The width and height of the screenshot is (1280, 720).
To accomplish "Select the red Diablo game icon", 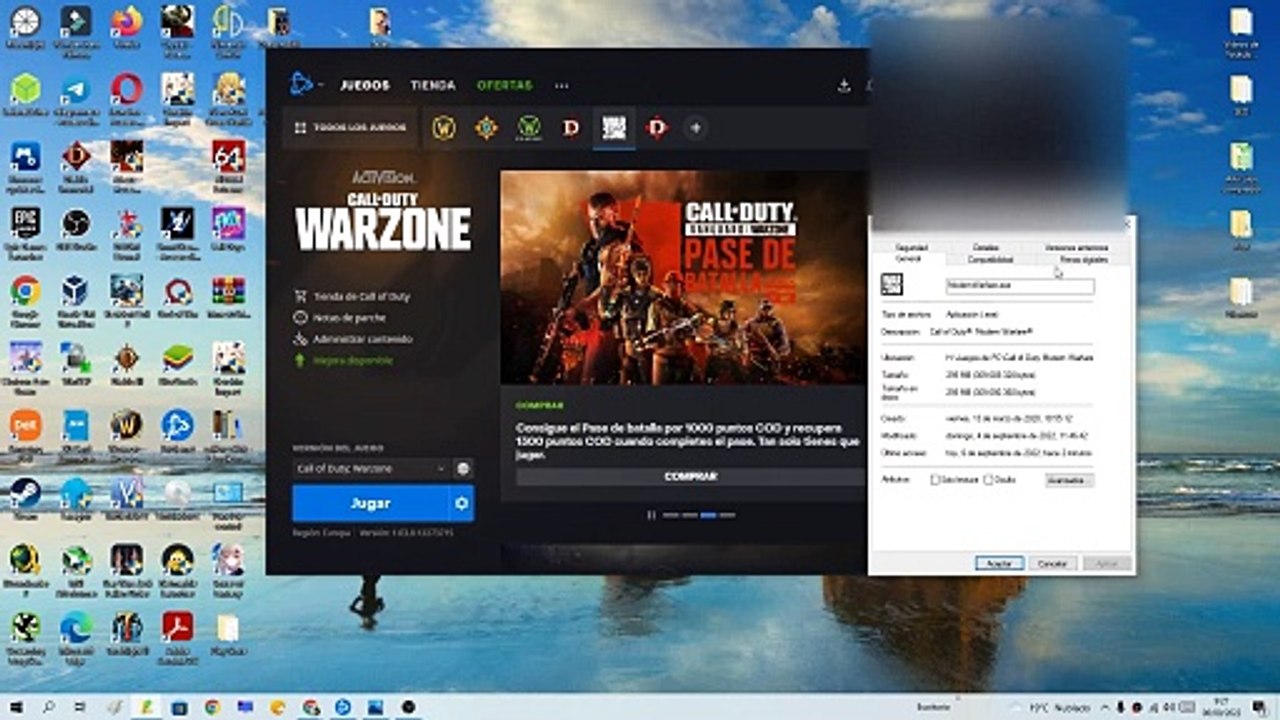I will pyautogui.click(x=657, y=128).
